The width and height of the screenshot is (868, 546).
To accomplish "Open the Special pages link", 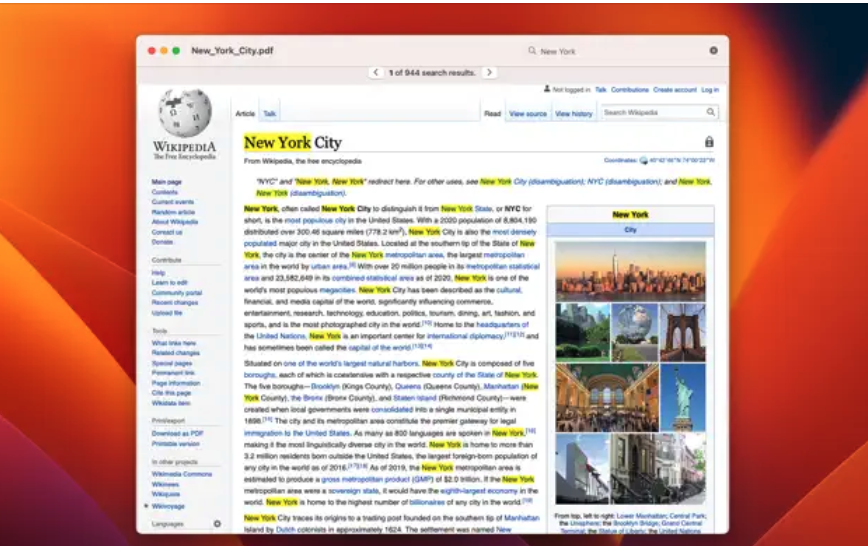I will tap(172, 363).
